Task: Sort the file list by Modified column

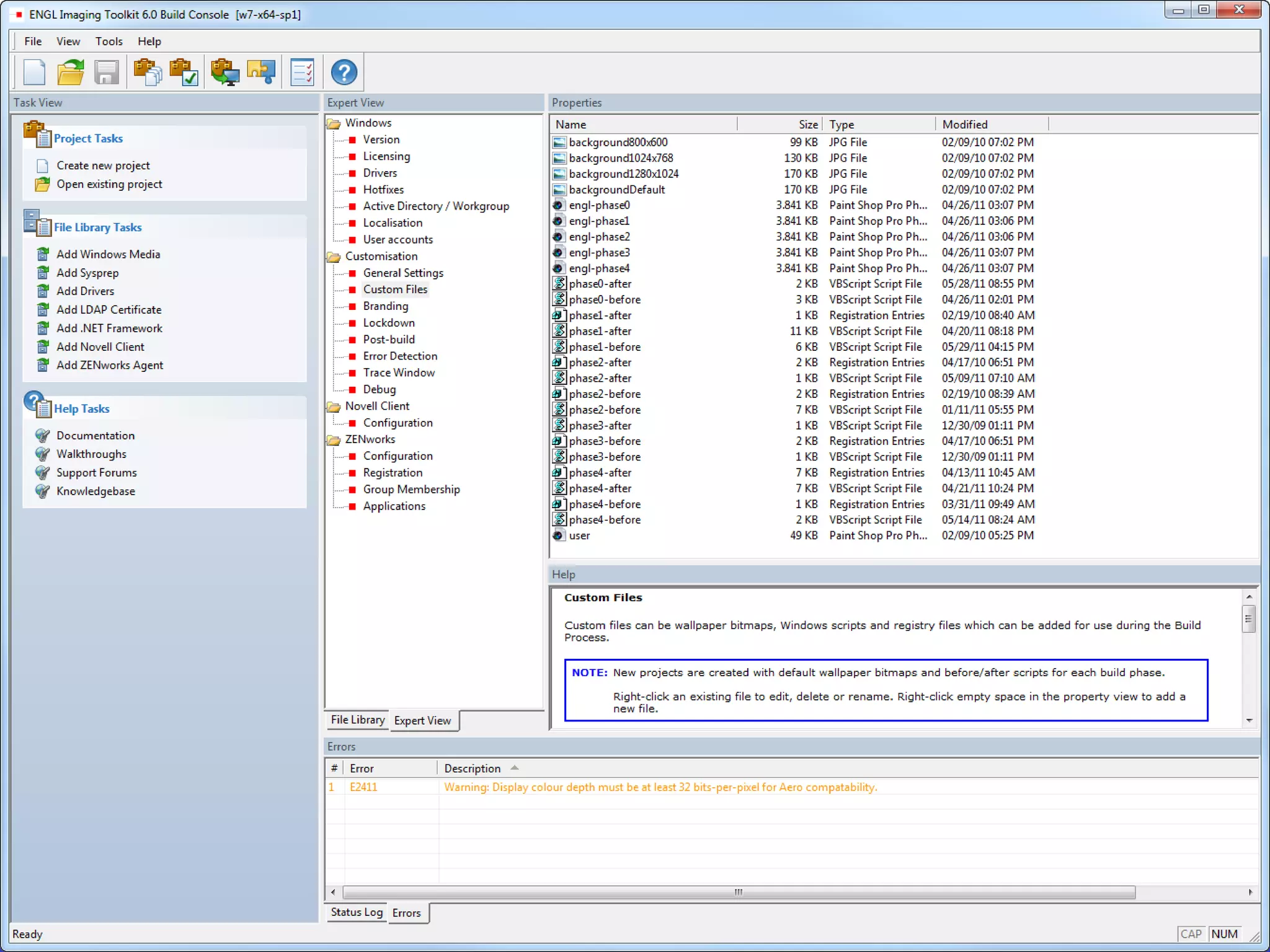Action: [x=964, y=125]
